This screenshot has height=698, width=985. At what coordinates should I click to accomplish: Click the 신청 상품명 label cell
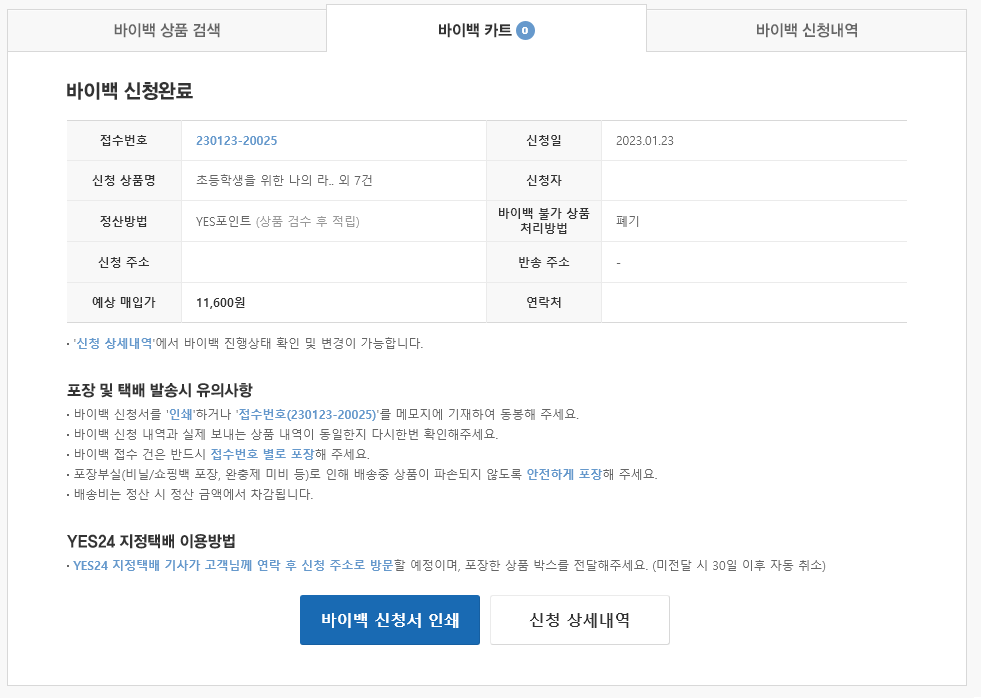[x=124, y=180]
